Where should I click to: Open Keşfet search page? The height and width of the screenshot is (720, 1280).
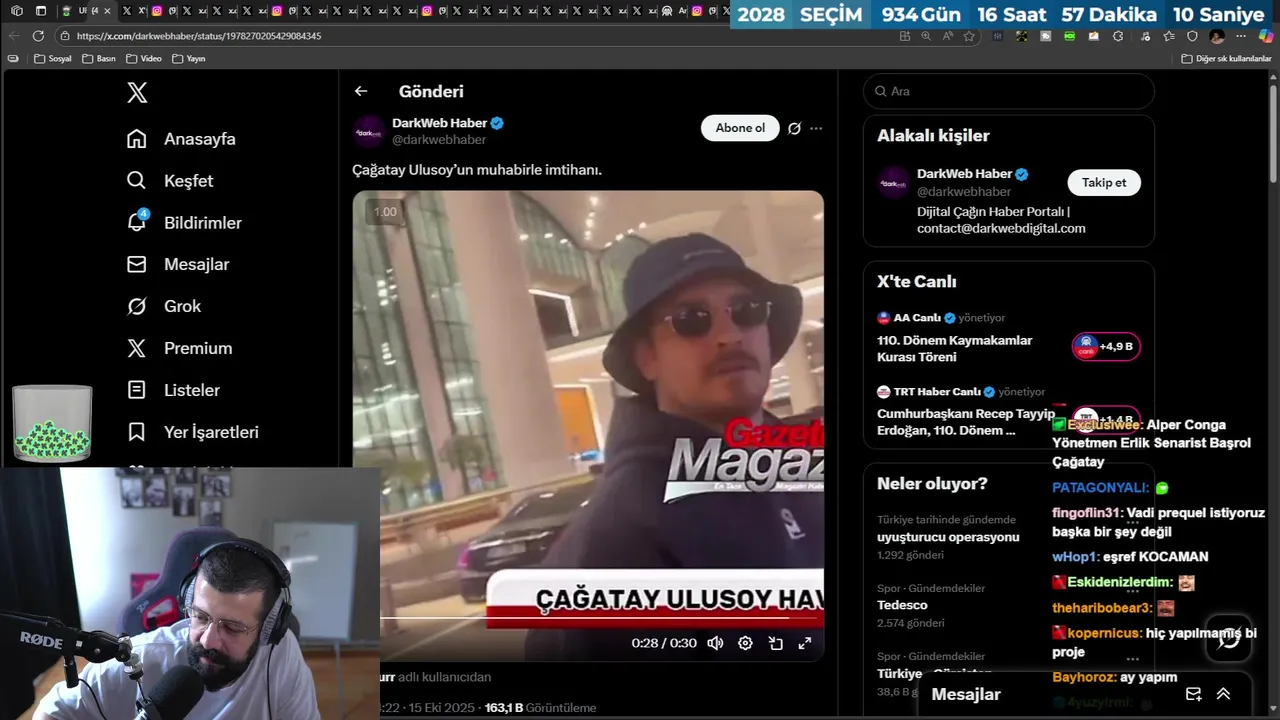coord(170,181)
